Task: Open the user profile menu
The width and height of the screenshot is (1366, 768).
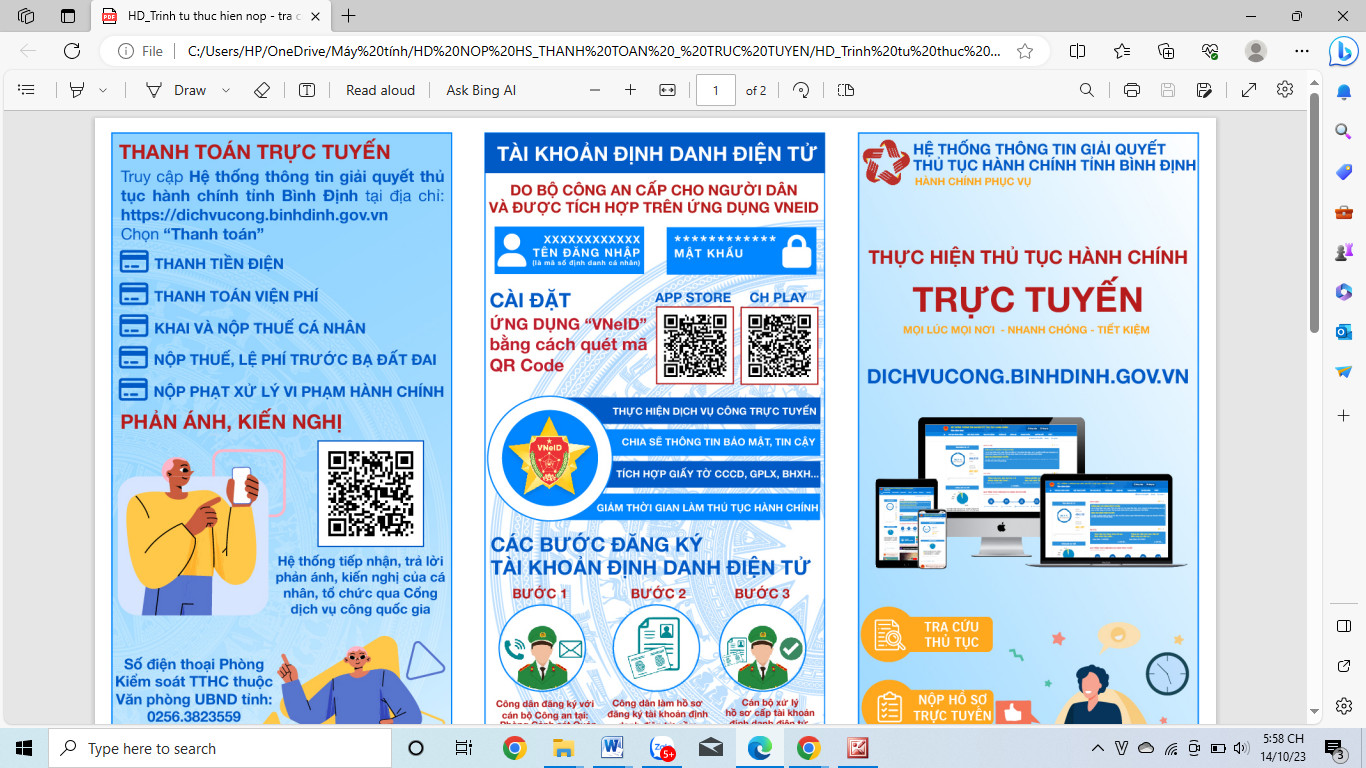Action: click(1256, 51)
